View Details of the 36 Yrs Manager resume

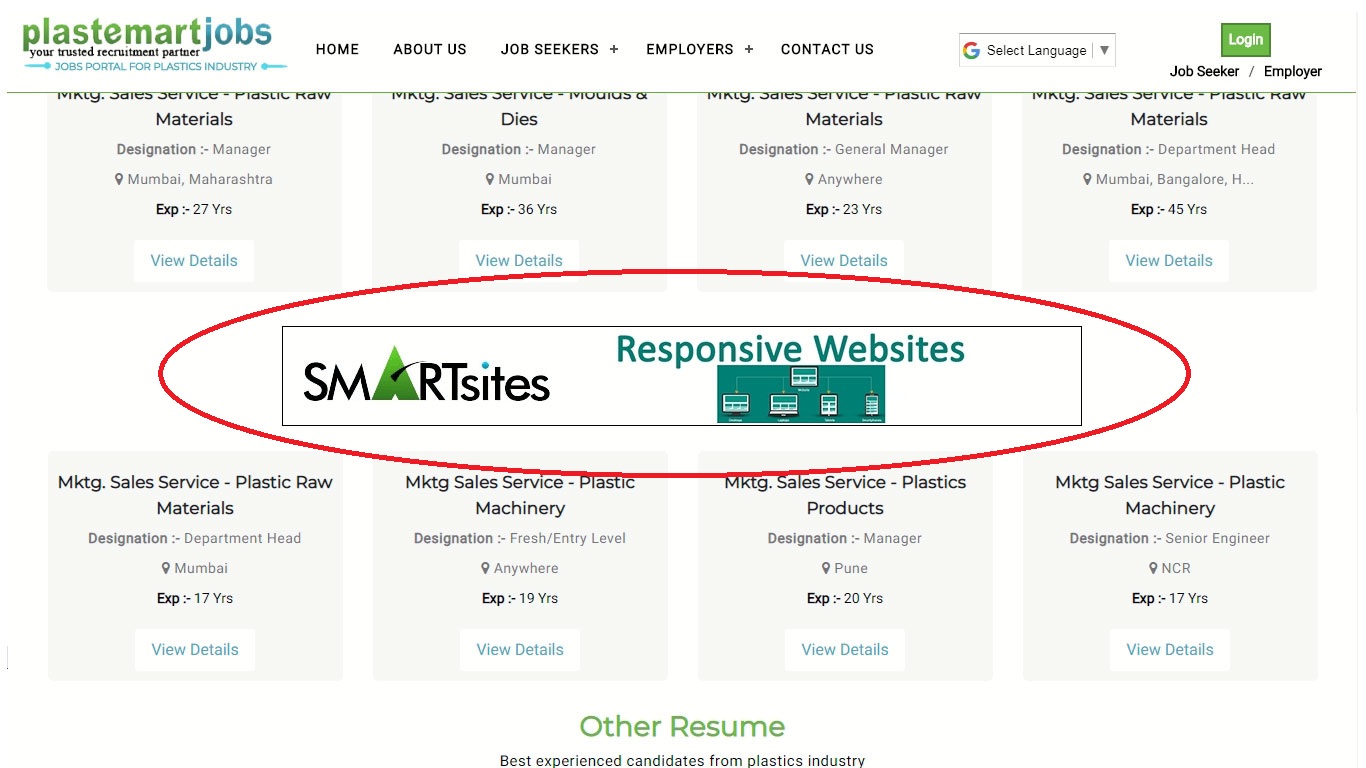[519, 261]
